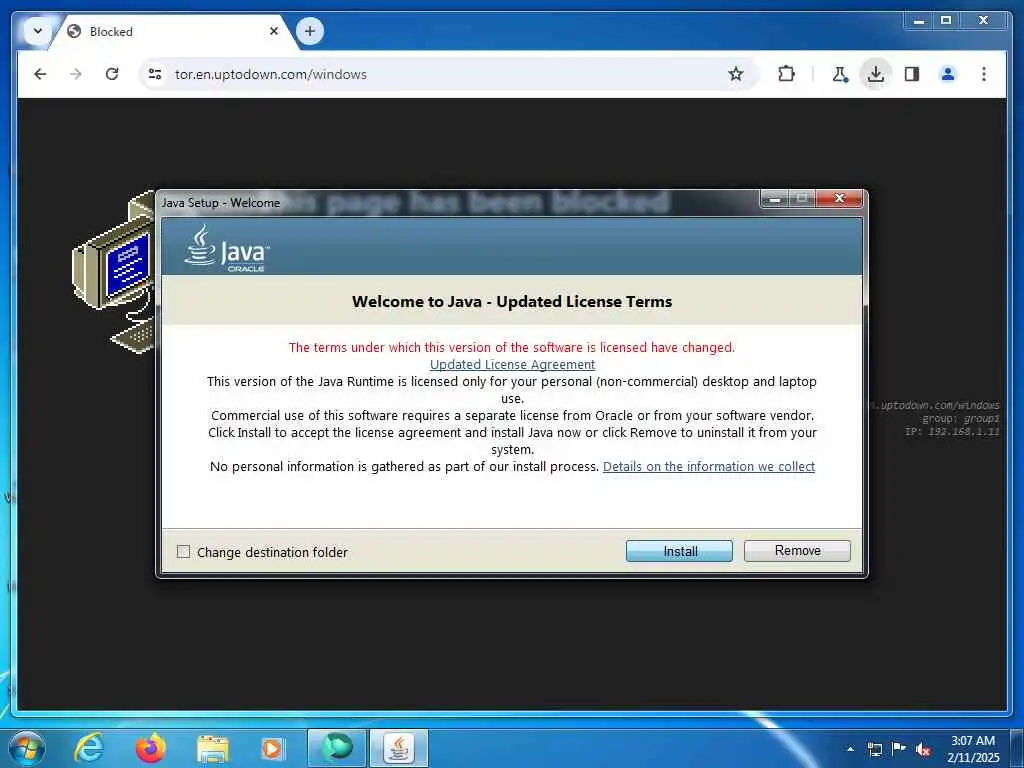Image resolution: width=1024 pixels, height=768 pixels.
Task: Open the clock showing 3:07 AM
Action: pyautogui.click(x=973, y=749)
